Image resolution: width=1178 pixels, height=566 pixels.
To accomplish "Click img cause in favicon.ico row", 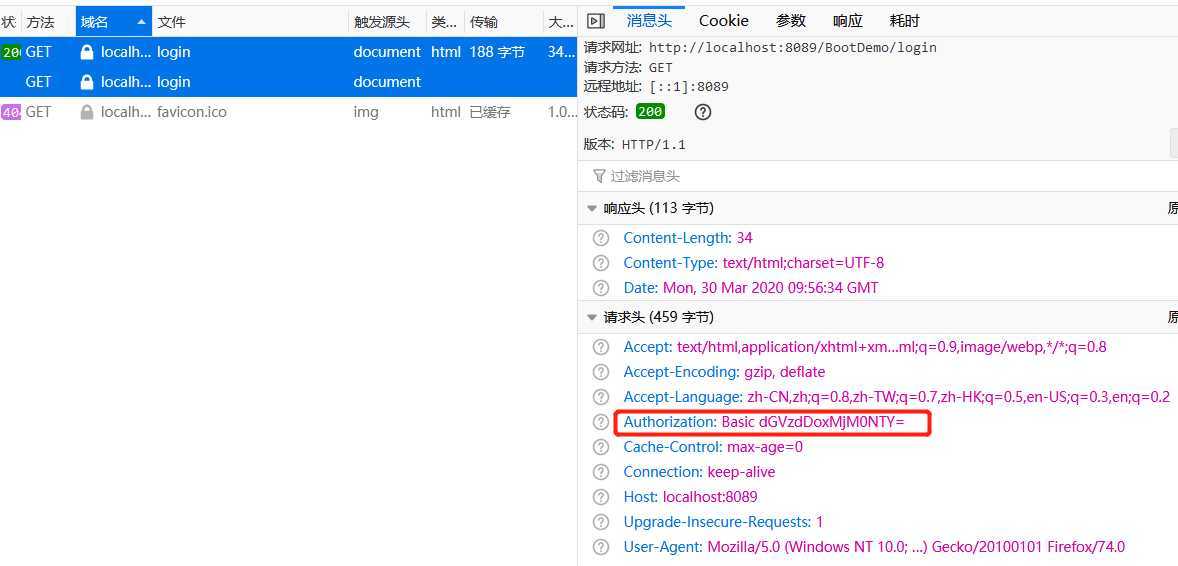I will 366,112.
